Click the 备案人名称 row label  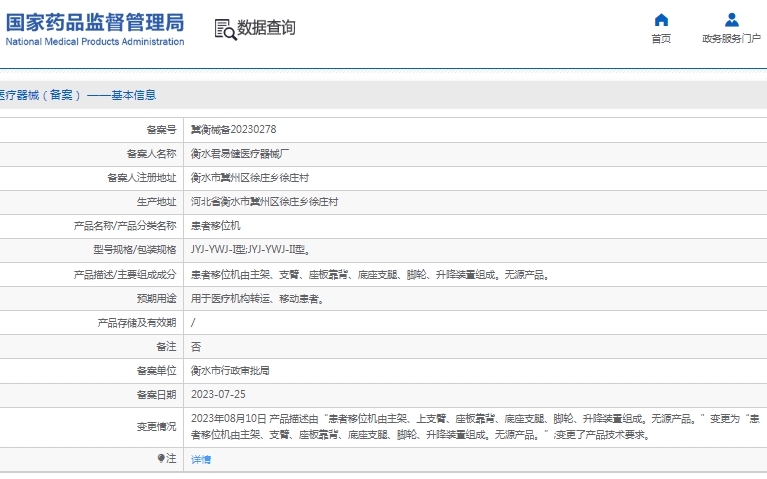coord(152,154)
